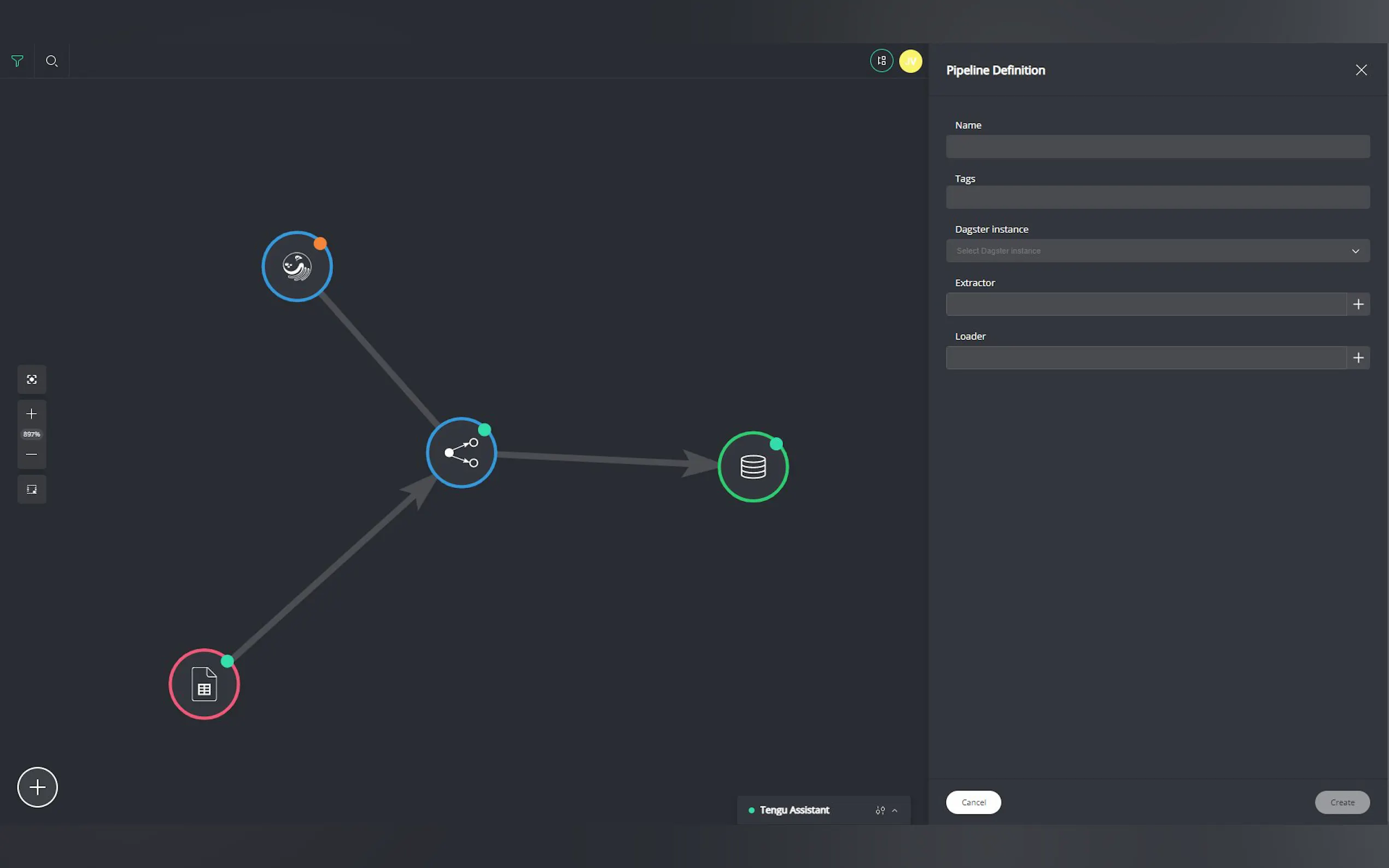
Task: Close the Pipeline Definition panel
Action: tap(1361, 70)
